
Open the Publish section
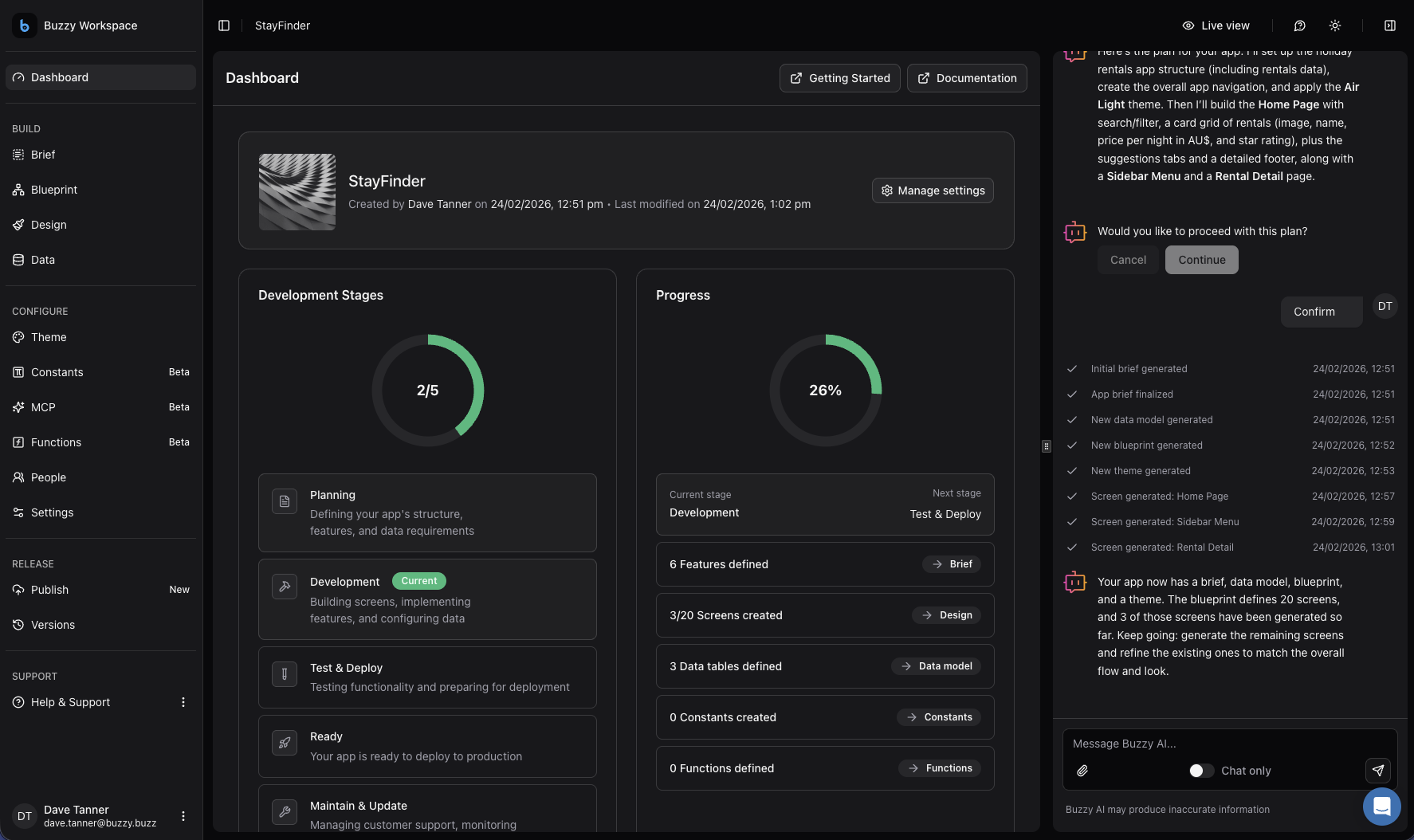coord(49,590)
